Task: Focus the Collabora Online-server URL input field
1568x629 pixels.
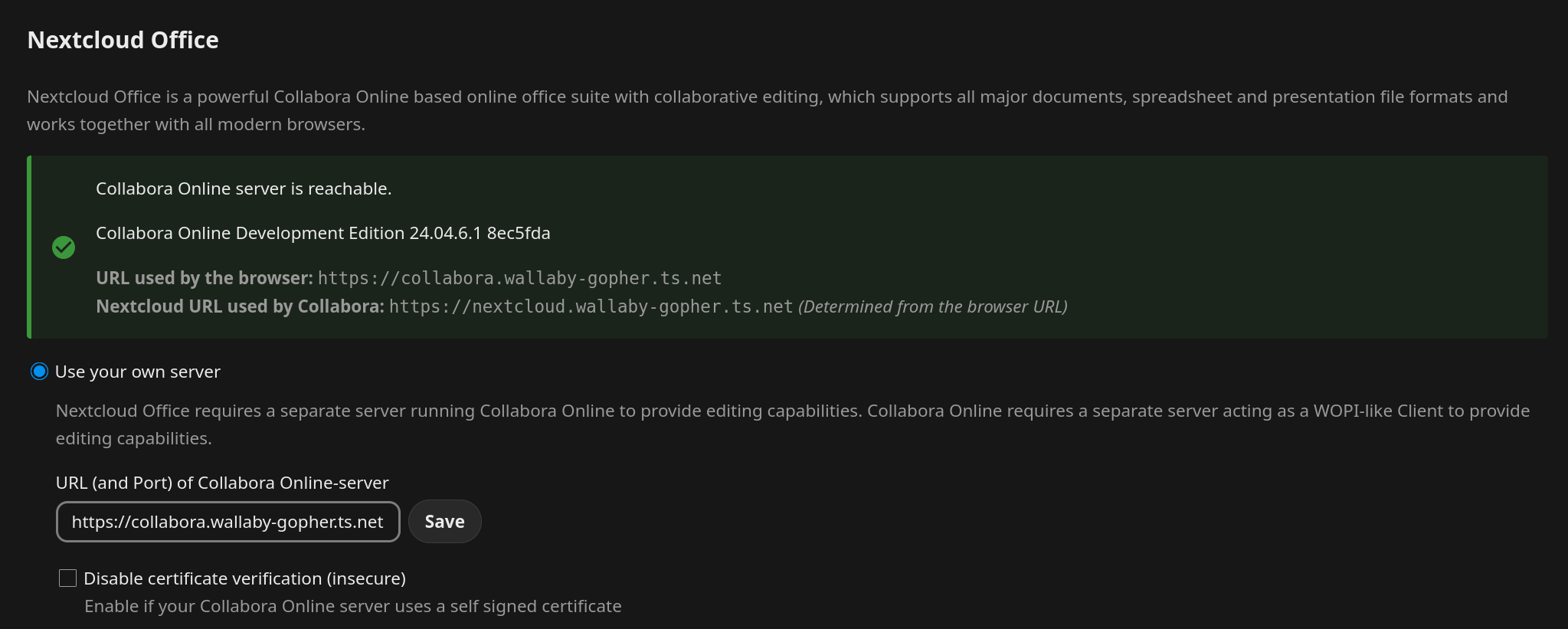Action: coord(228,522)
